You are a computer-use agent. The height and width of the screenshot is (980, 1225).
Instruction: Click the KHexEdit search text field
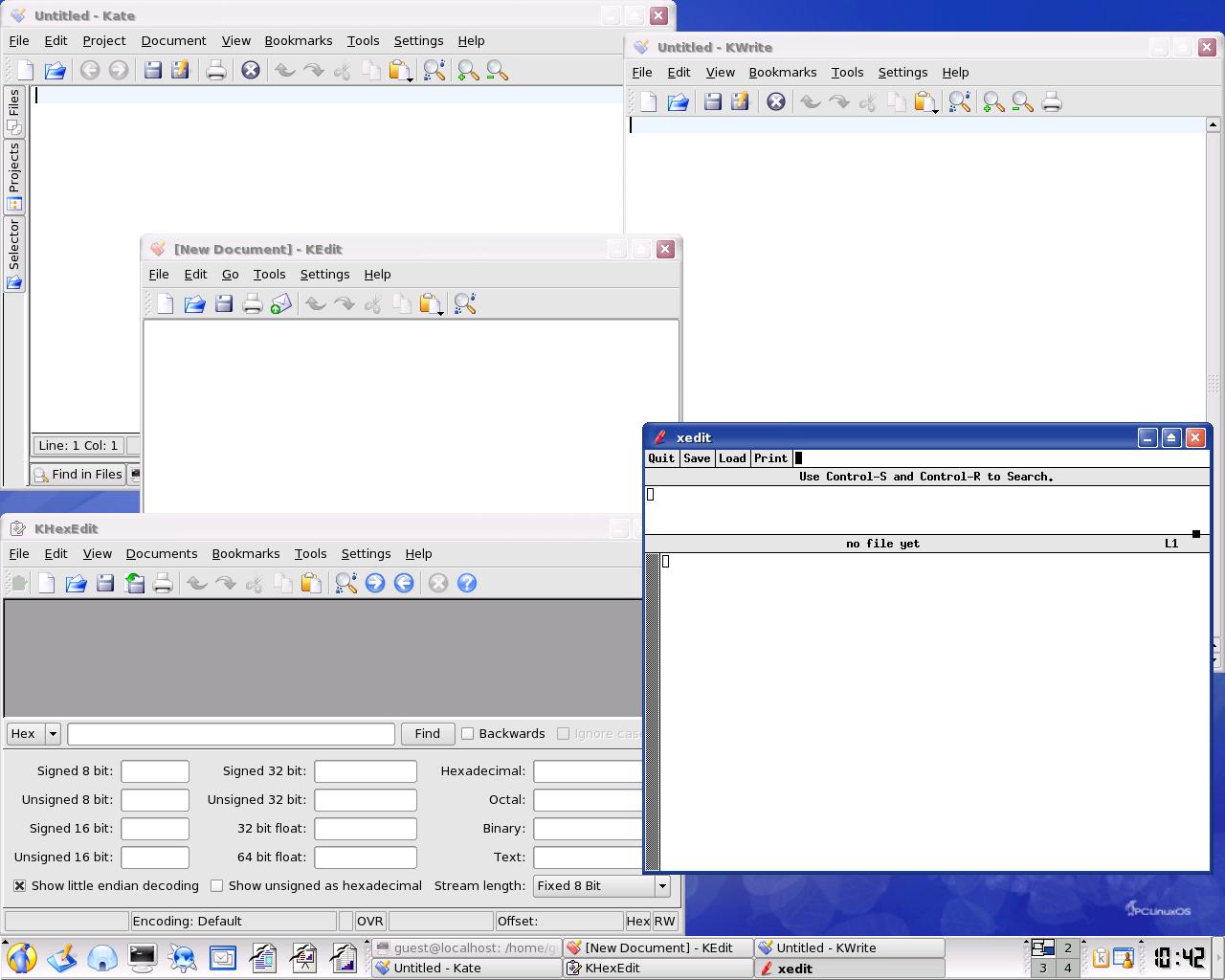tap(231, 734)
